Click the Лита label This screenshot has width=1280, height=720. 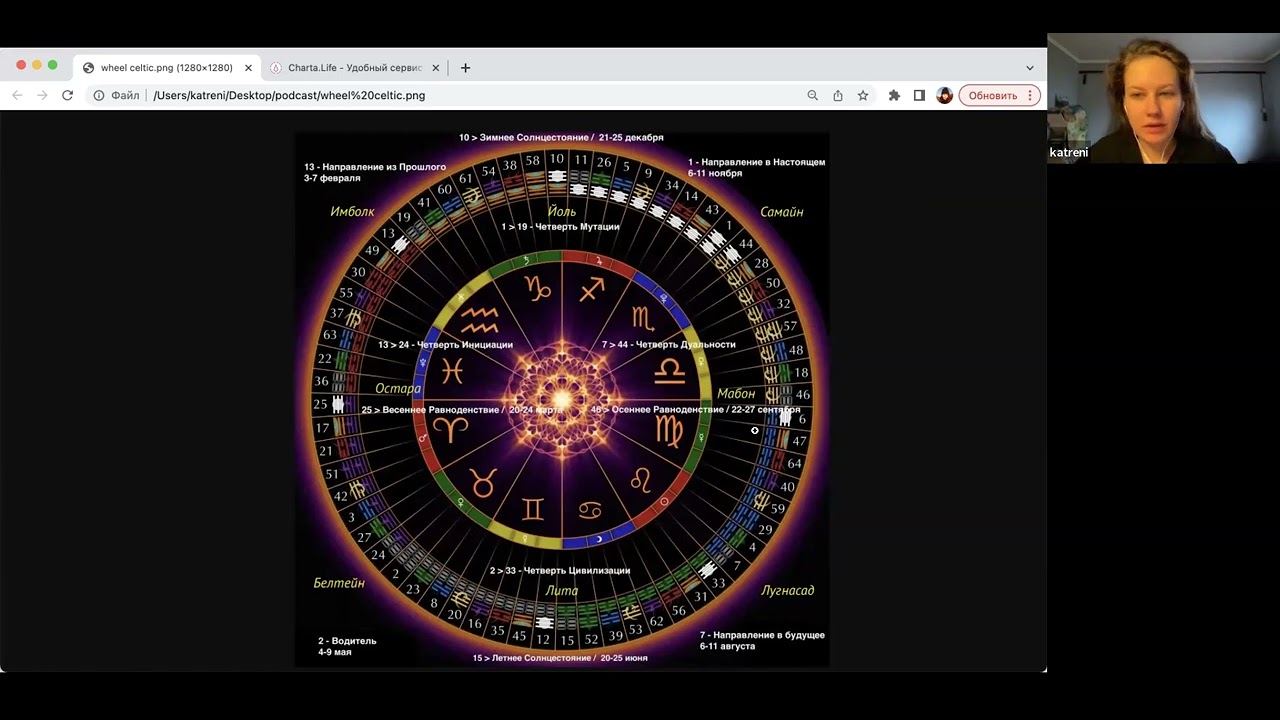point(562,591)
